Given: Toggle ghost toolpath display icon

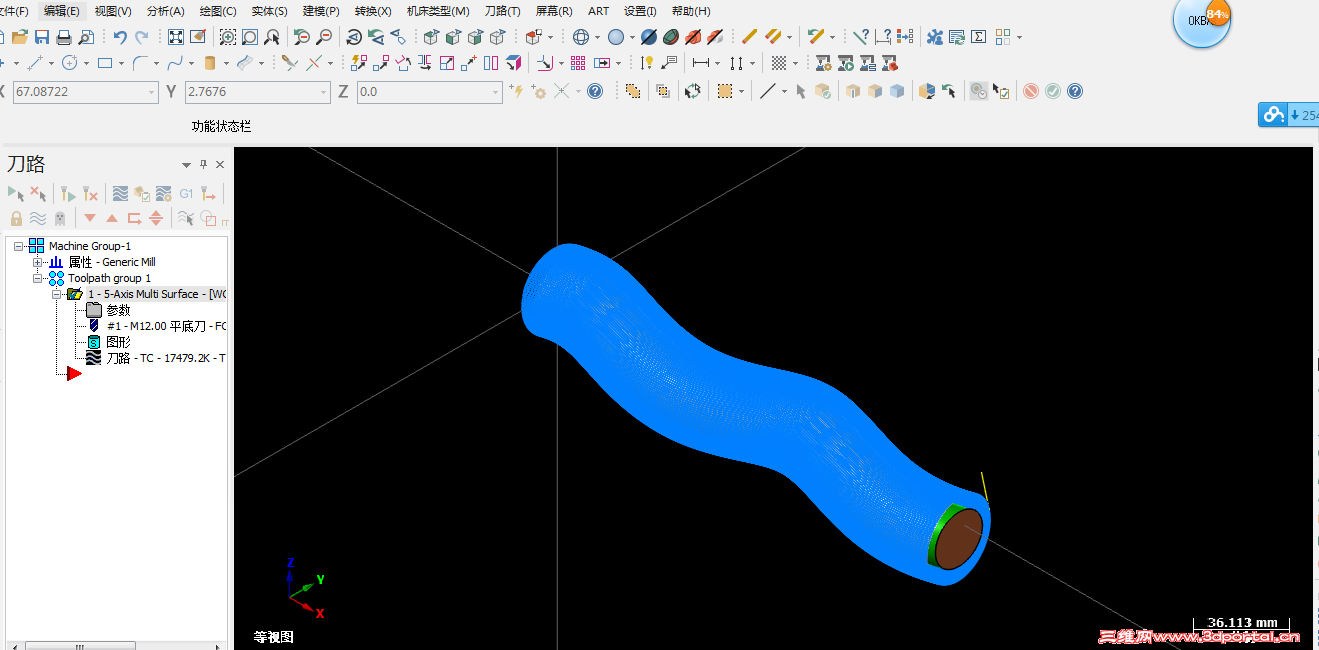Looking at the screenshot, I should 60,218.
